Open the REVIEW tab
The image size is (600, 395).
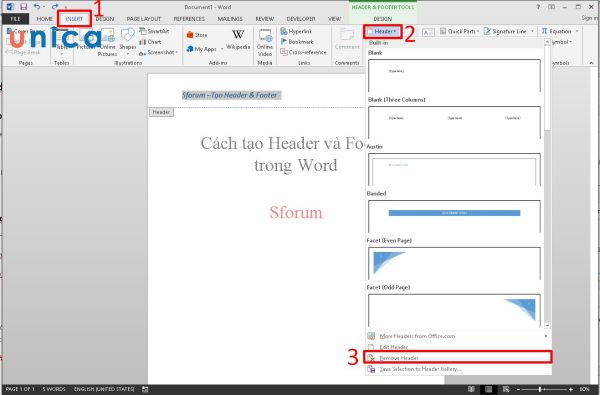point(264,19)
